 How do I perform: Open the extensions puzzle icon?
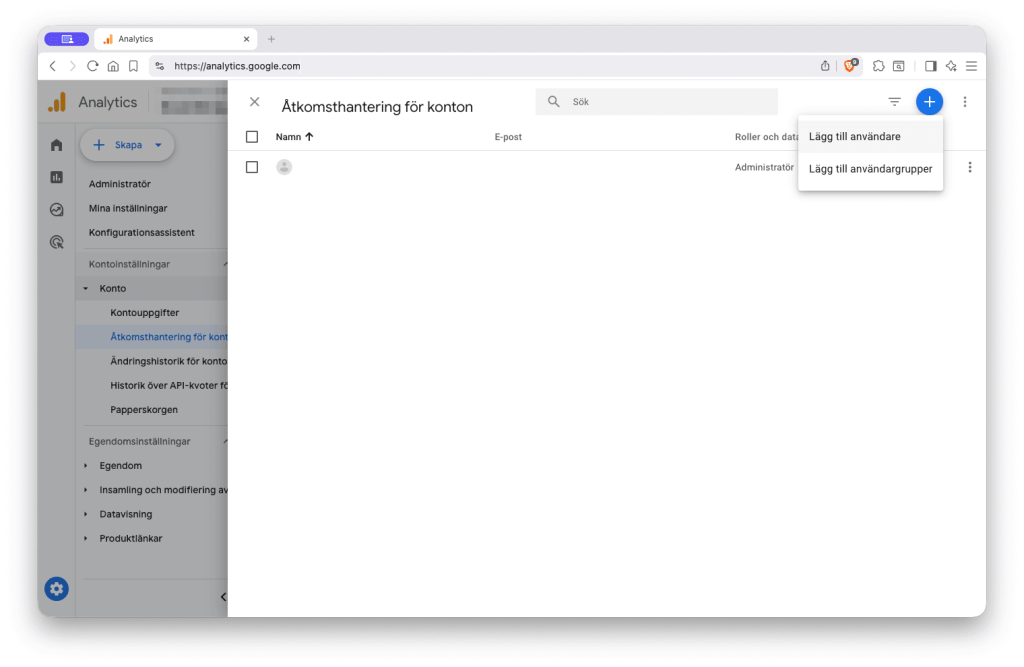point(878,66)
